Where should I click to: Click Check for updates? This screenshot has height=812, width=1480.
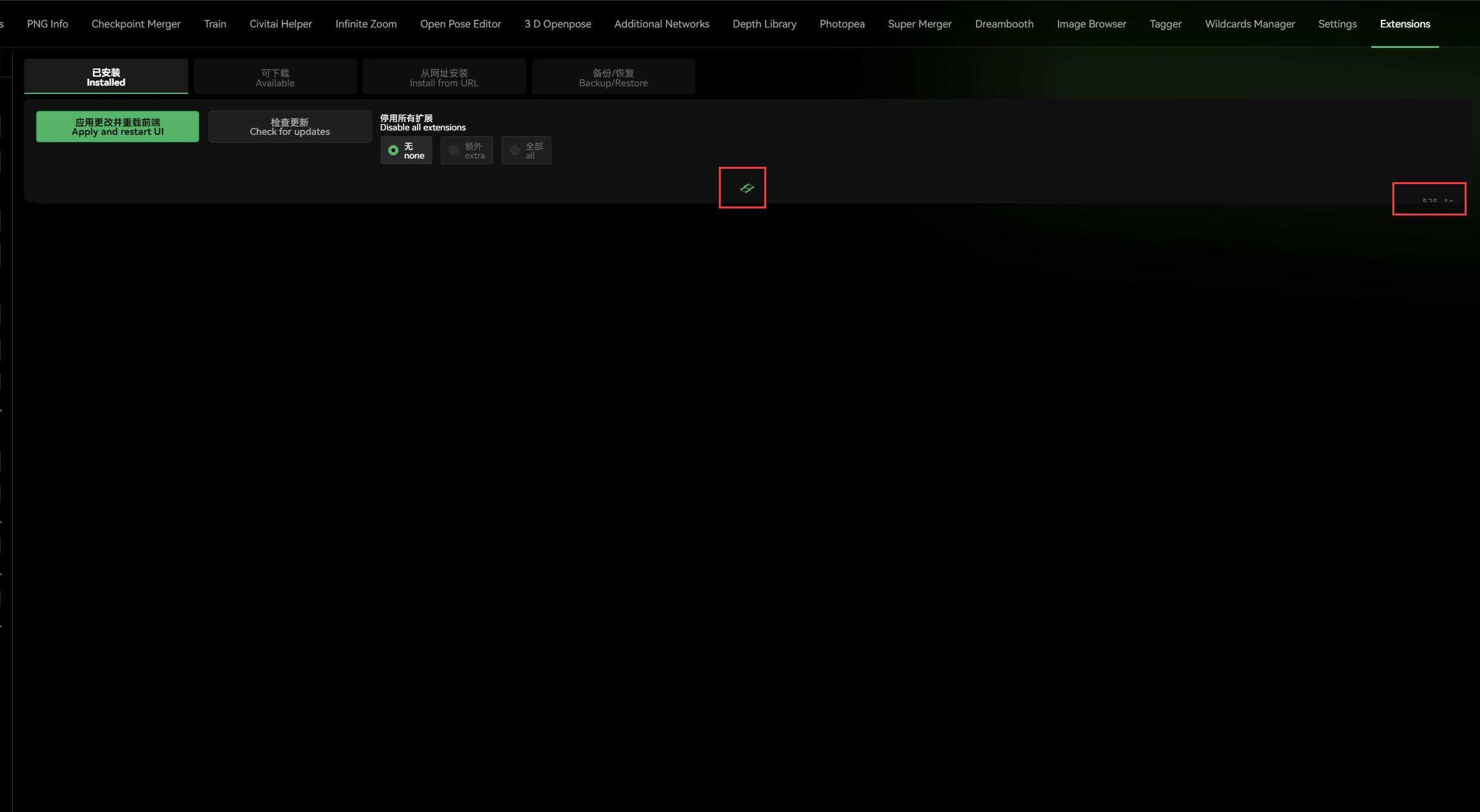(289, 126)
